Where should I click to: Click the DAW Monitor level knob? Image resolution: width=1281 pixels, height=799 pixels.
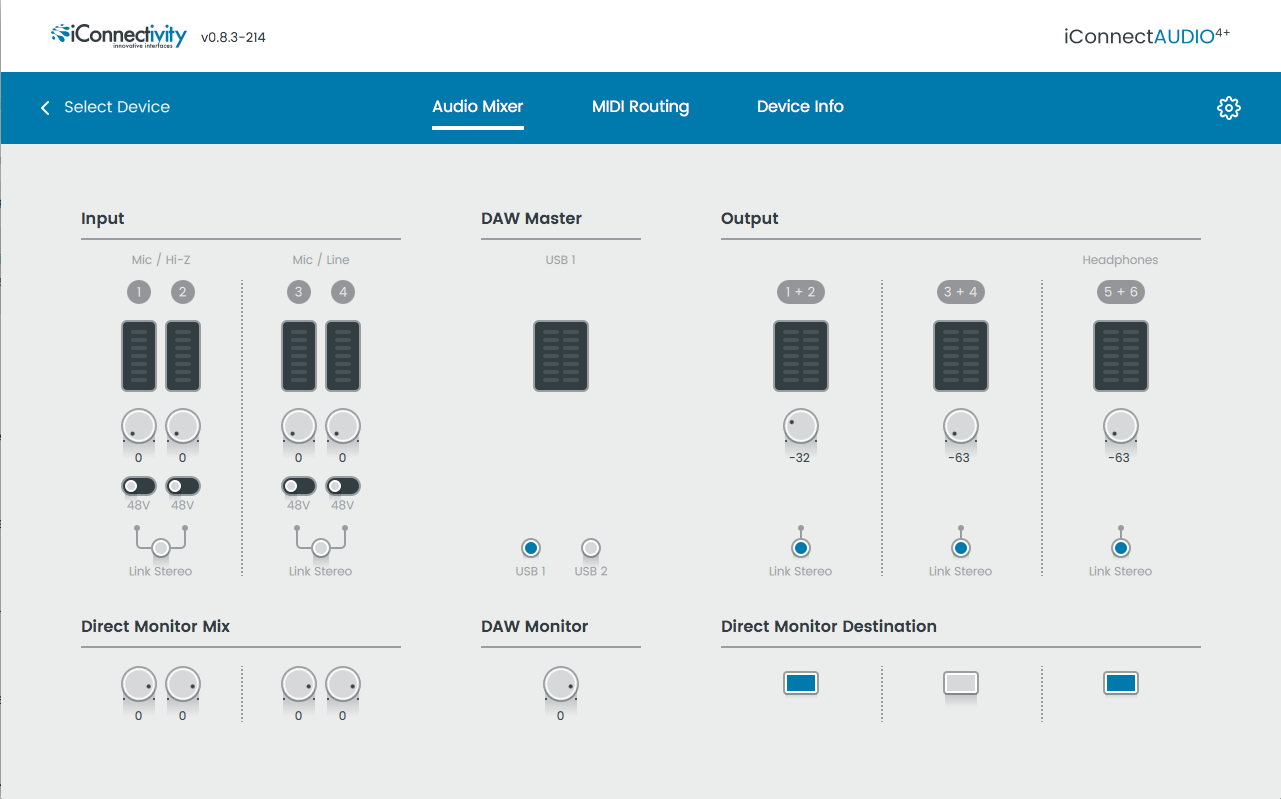[561, 684]
